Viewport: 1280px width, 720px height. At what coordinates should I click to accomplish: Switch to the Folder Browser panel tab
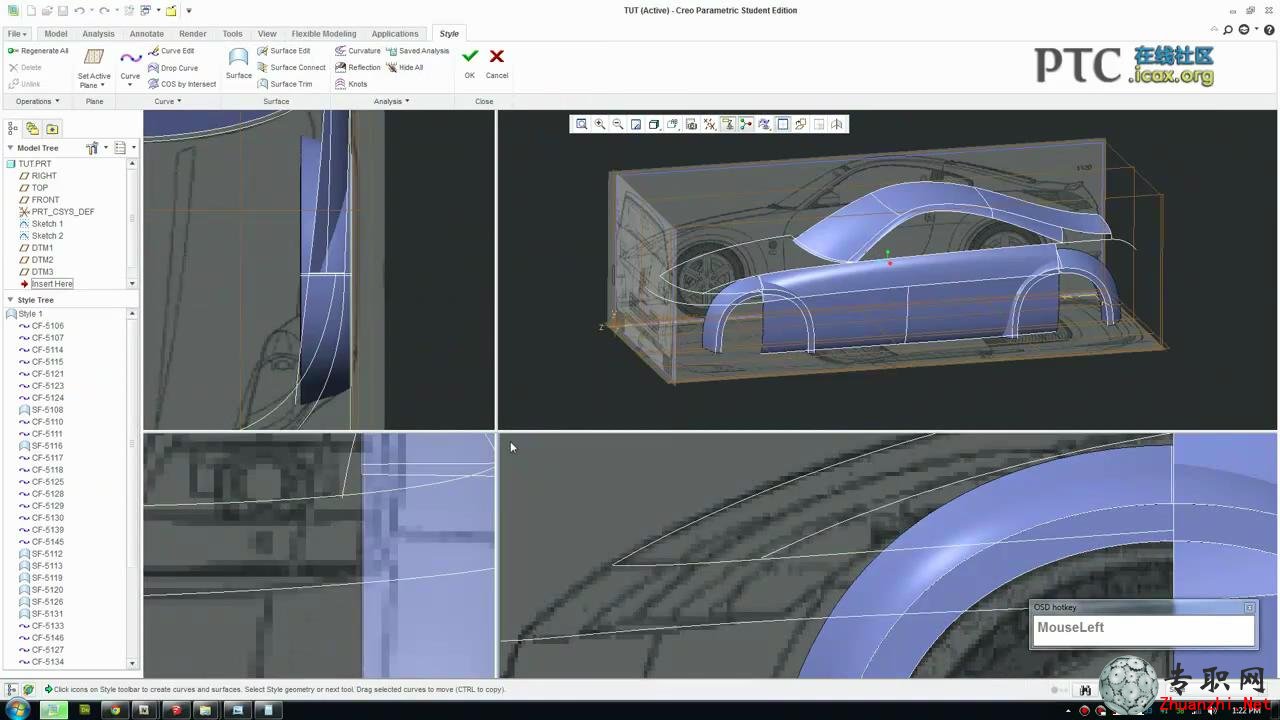(x=32, y=128)
